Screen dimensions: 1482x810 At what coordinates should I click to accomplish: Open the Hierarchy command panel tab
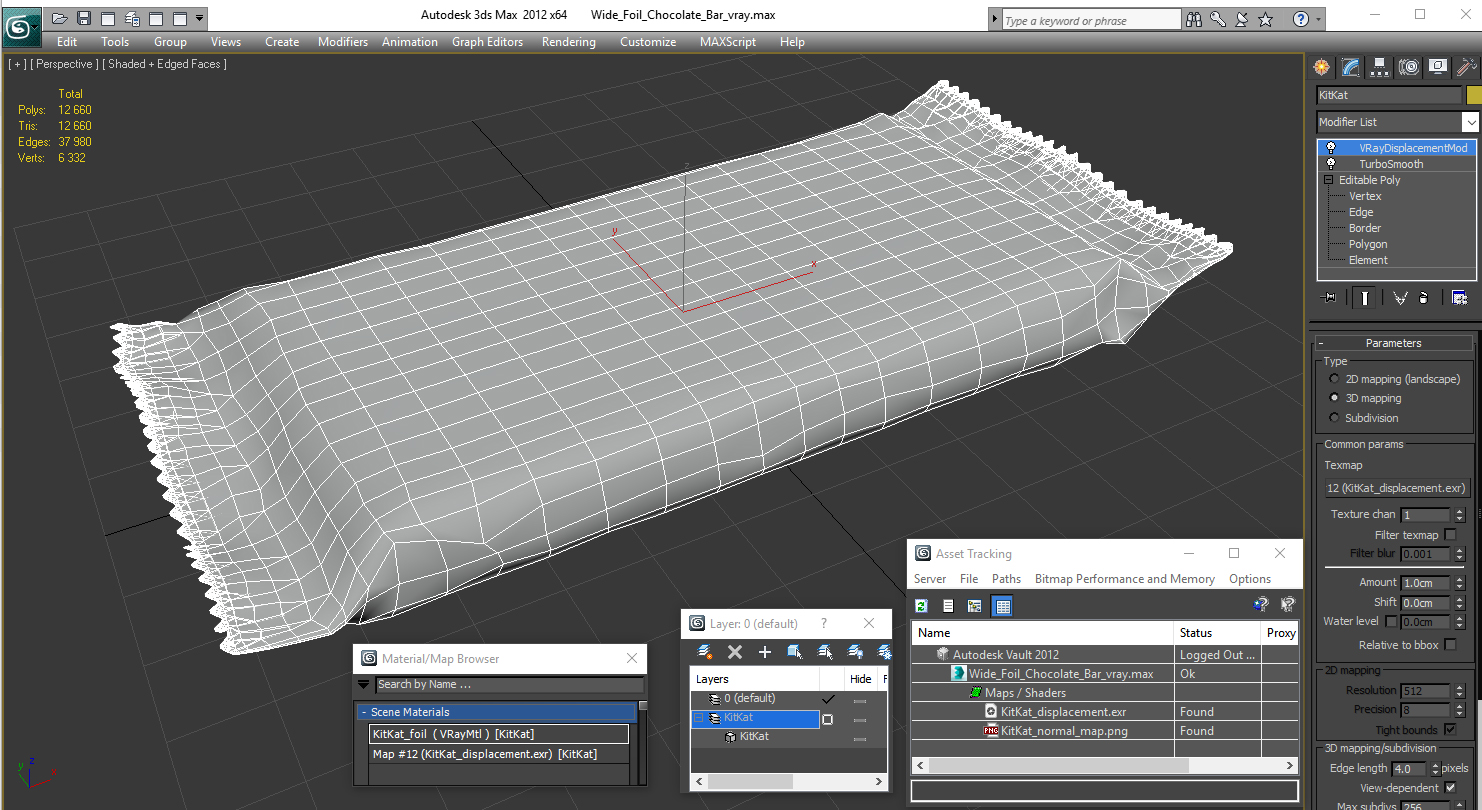pos(1380,67)
